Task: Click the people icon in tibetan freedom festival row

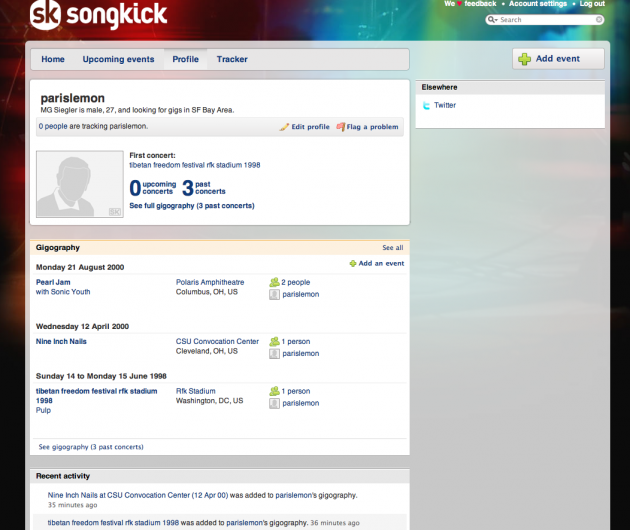Action: pyautogui.click(x=274, y=391)
